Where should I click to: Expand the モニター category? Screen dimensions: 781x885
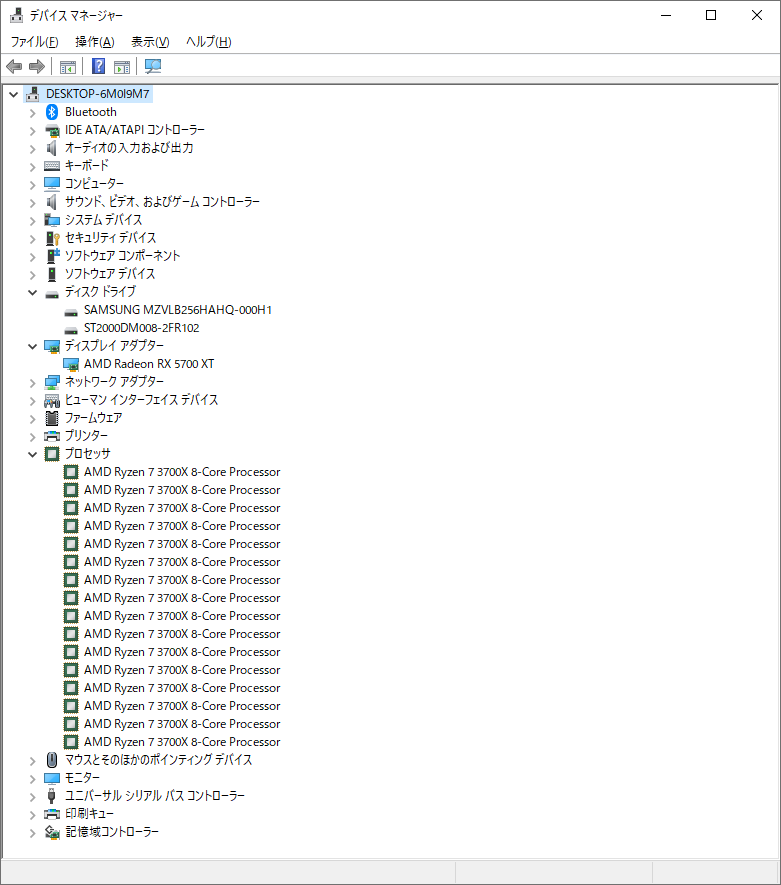pos(32,779)
